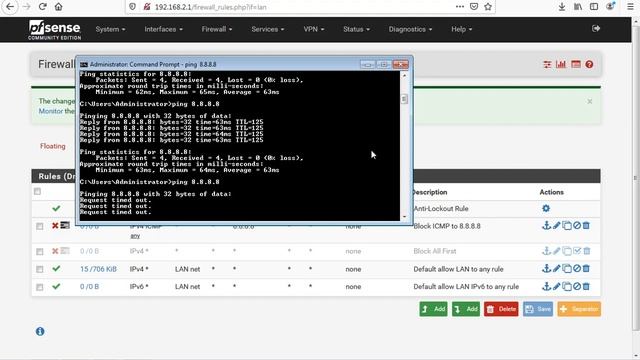The height and width of the screenshot is (360, 640).
Task: Open the Monitor link in the notice
Action: pyautogui.click(x=51, y=111)
